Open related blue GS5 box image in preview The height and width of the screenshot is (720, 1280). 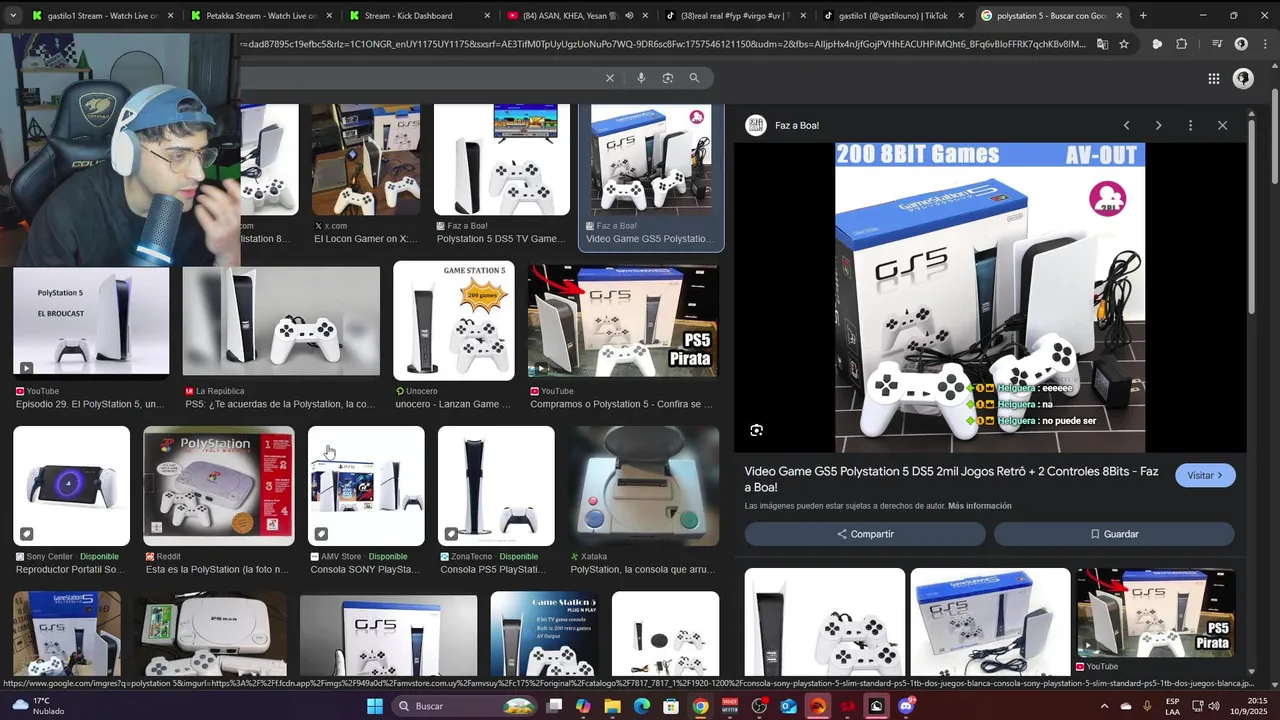coord(990,622)
